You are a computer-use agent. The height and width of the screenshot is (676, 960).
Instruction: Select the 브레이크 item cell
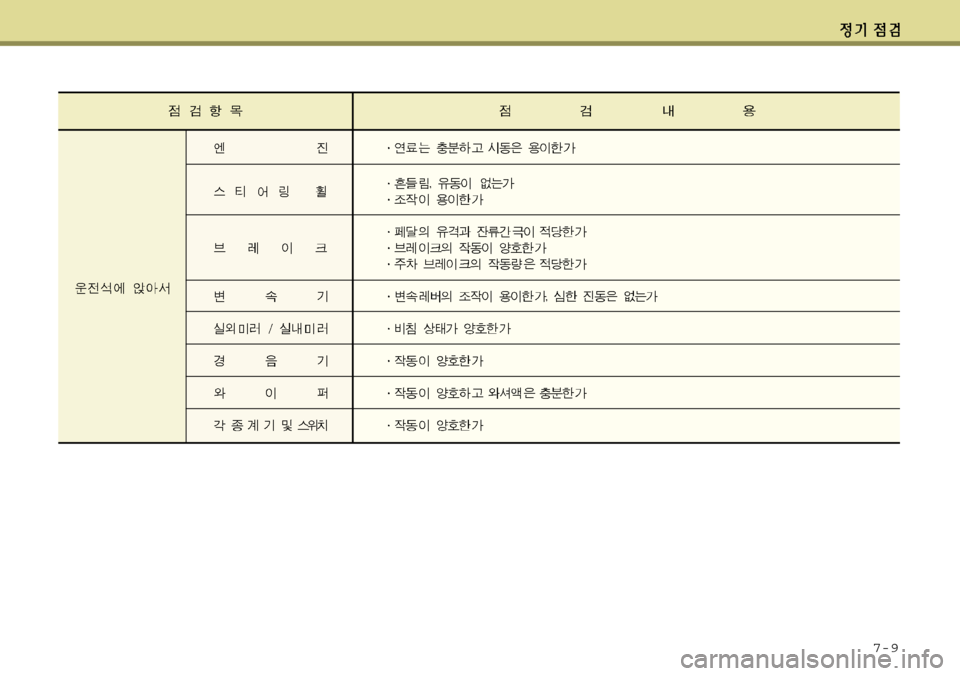[x=270, y=248]
